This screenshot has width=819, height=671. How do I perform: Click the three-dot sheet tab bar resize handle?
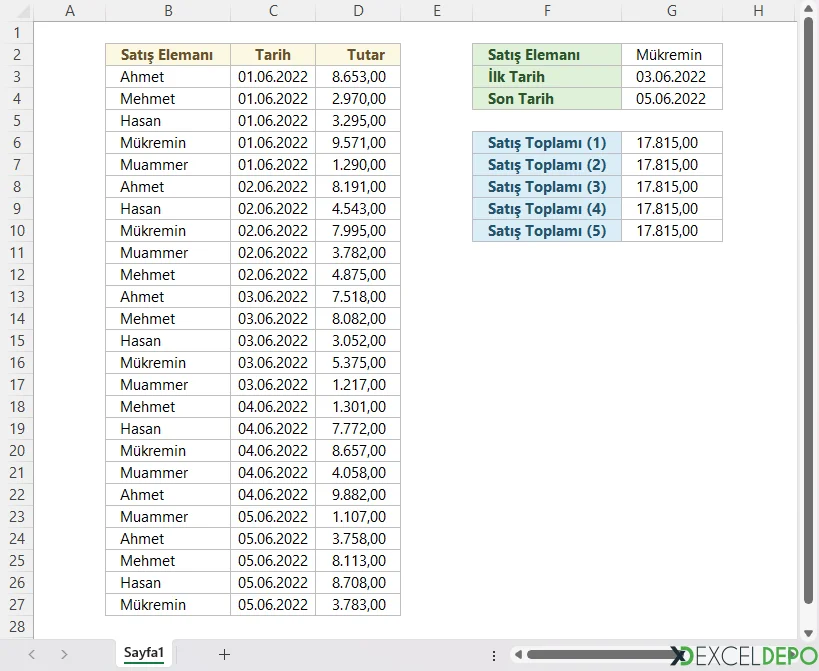tap(495, 655)
